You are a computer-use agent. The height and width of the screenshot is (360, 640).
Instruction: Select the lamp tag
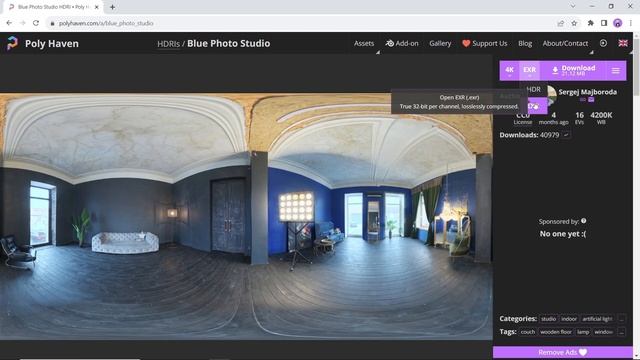(583, 332)
